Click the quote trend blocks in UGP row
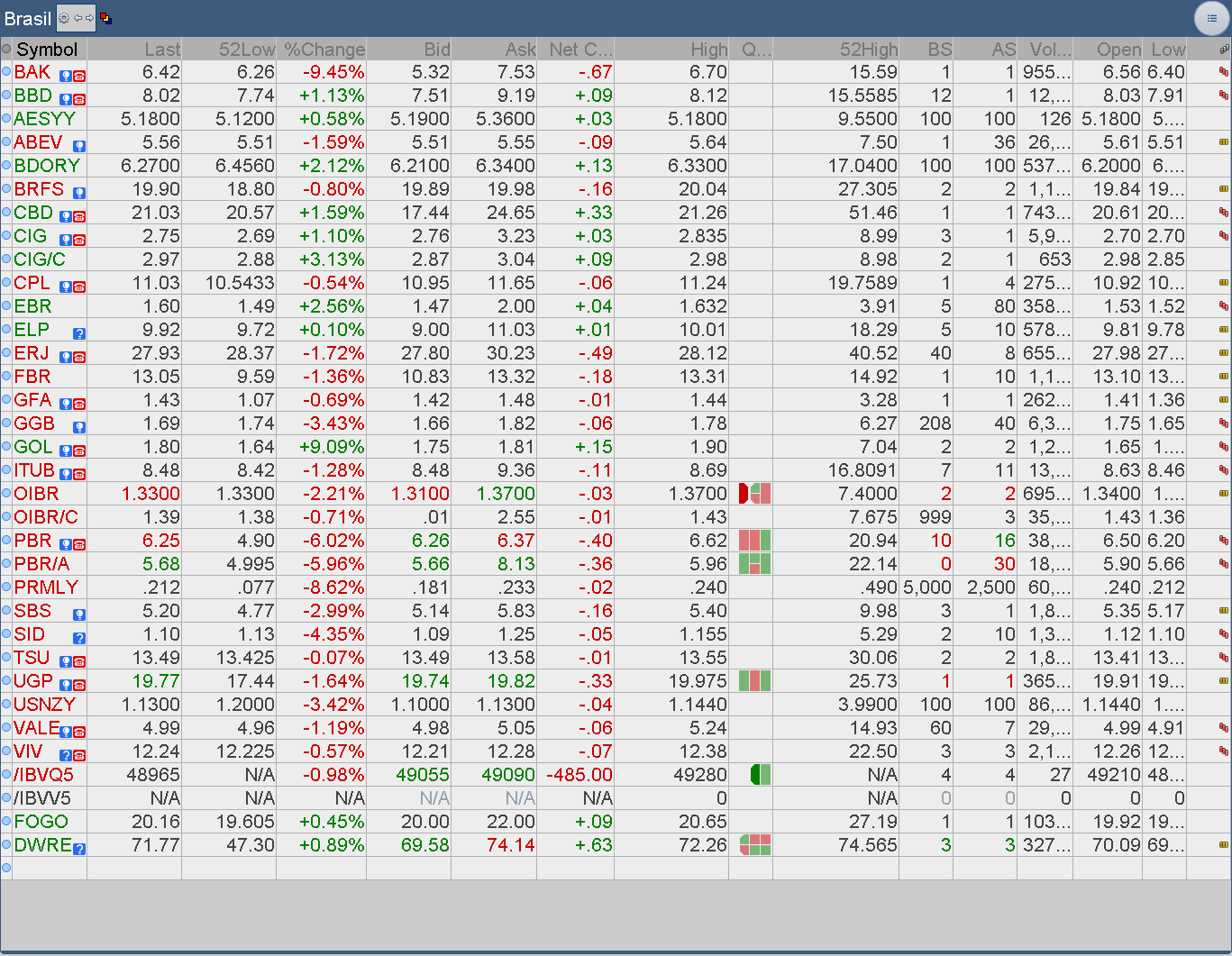 (754, 680)
